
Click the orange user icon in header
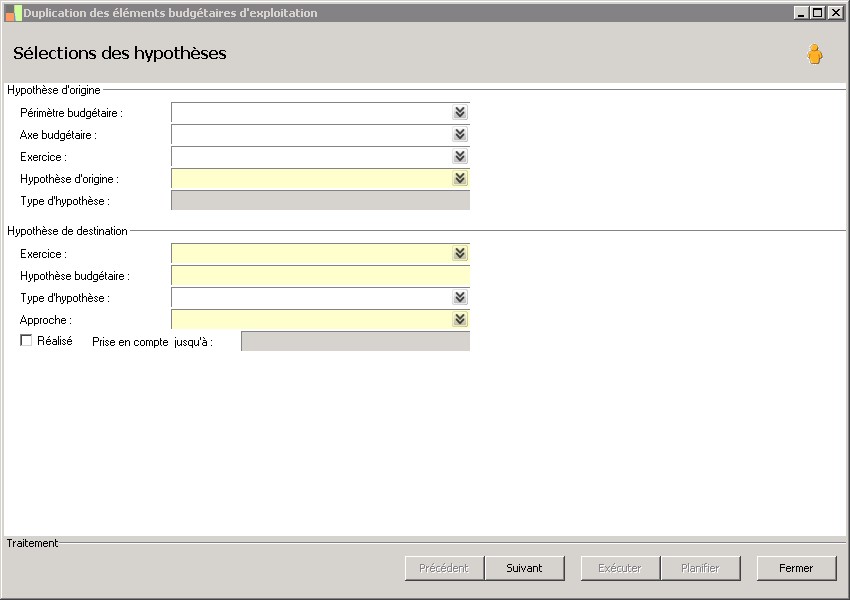[x=815, y=55]
